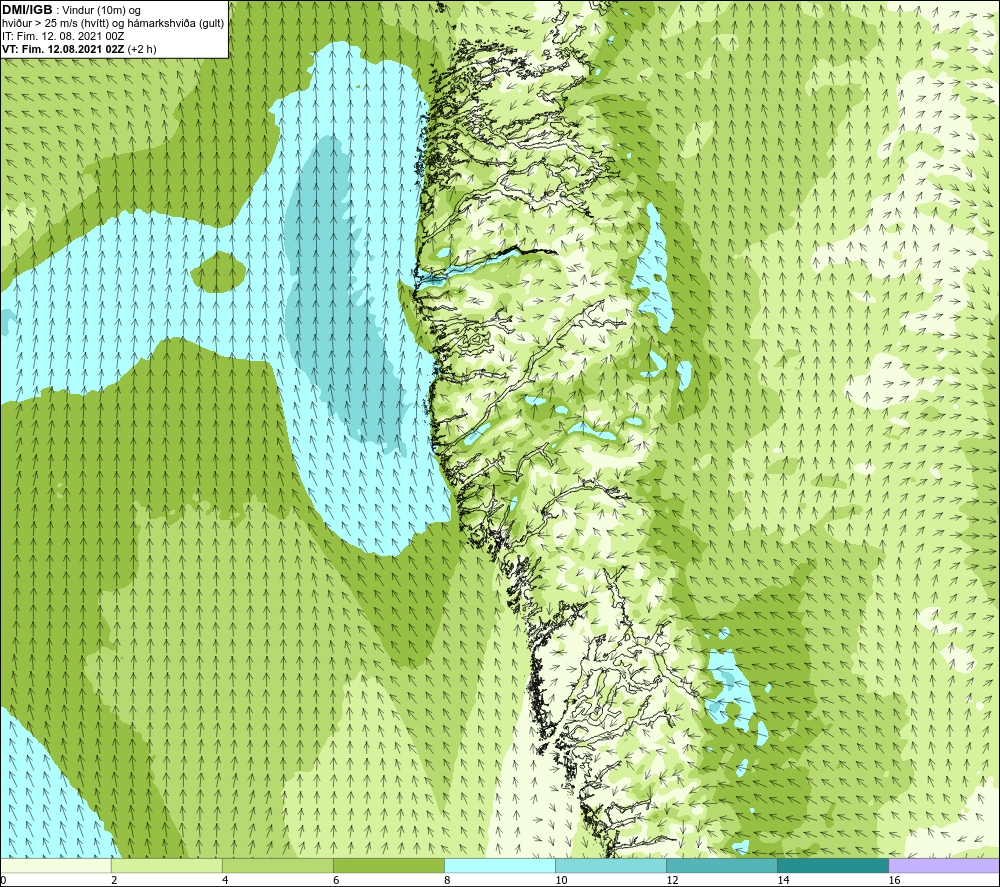This screenshot has height=887, width=1000.
Task: Click the 8–10 m/s light cyan swatch
Action: pos(499,865)
